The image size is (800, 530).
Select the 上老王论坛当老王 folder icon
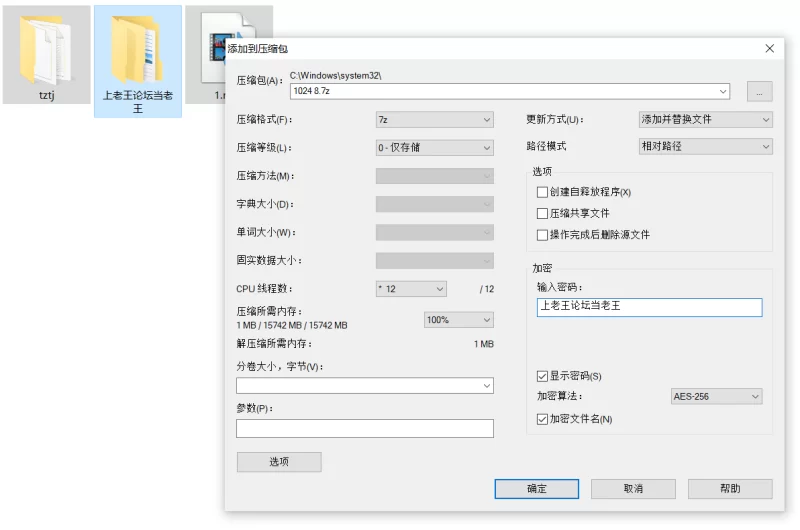pyautogui.click(x=138, y=50)
